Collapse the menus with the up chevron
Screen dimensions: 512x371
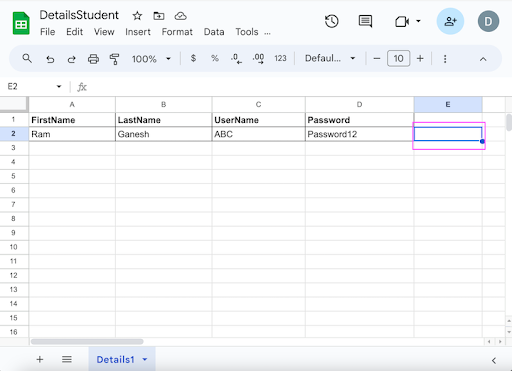point(483,59)
